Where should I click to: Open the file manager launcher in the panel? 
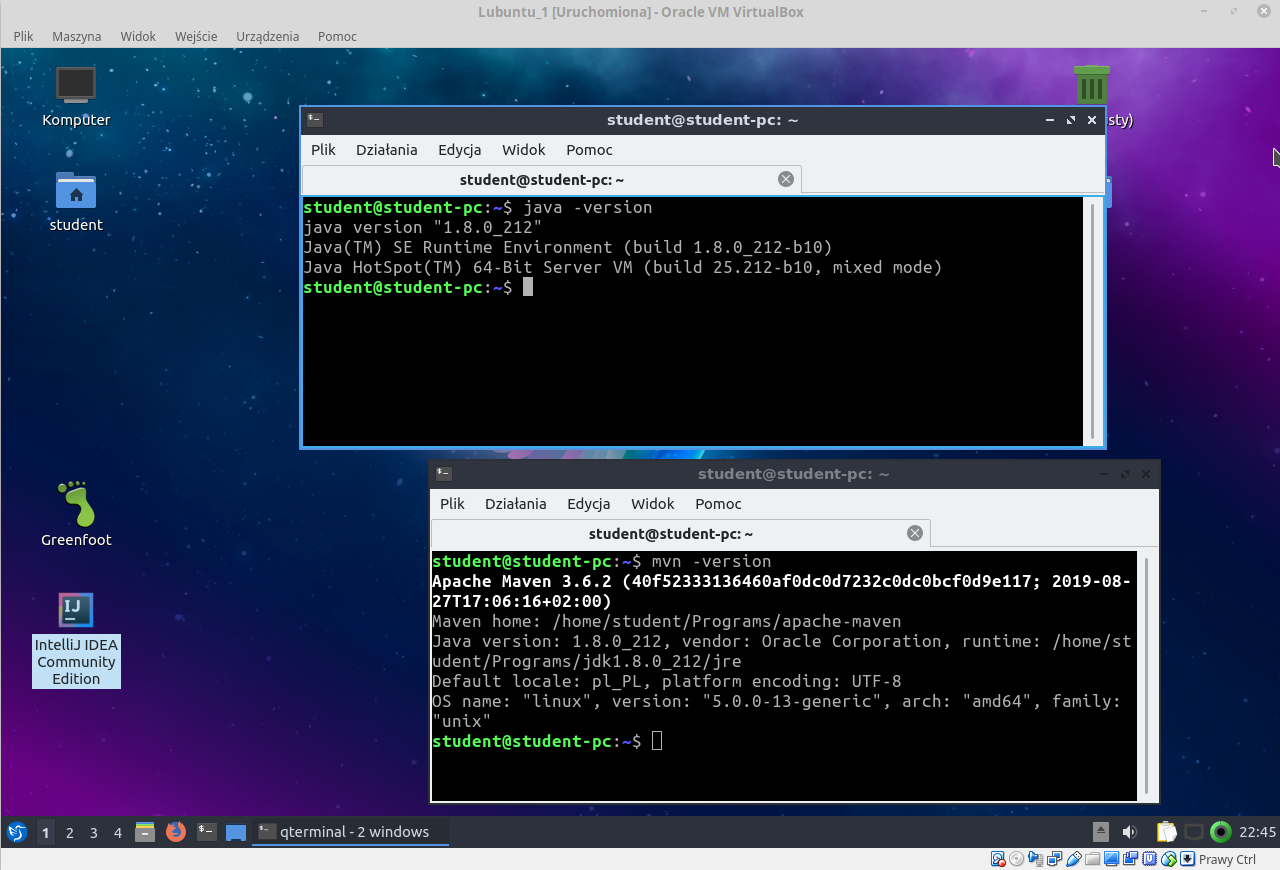coord(145,832)
